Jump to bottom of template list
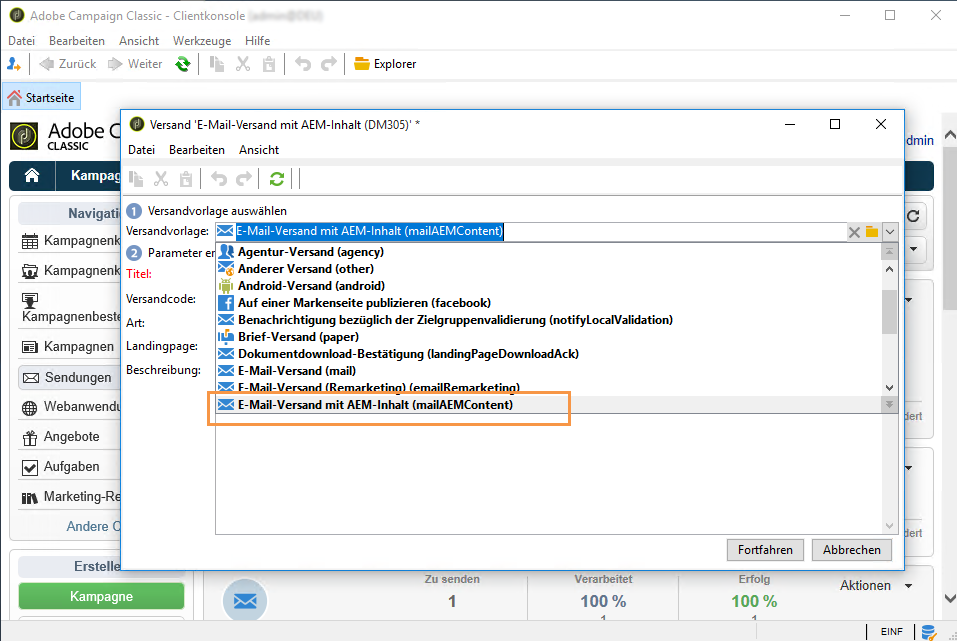 click(x=890, y=404)
